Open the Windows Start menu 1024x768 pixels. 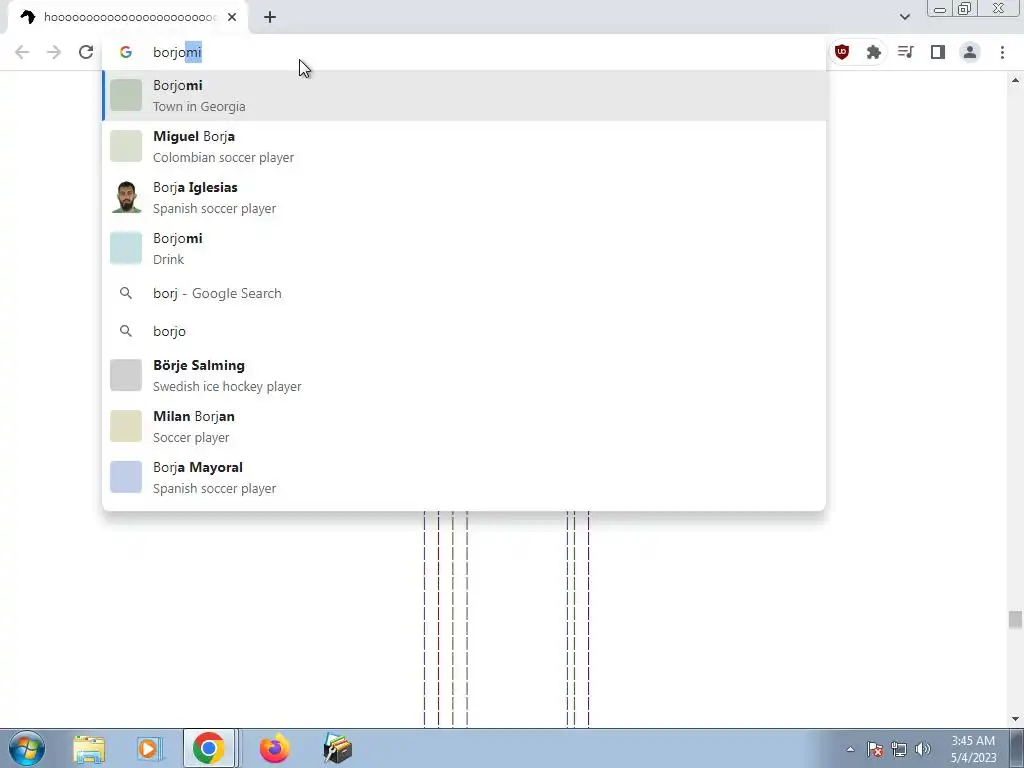point(27,748)
